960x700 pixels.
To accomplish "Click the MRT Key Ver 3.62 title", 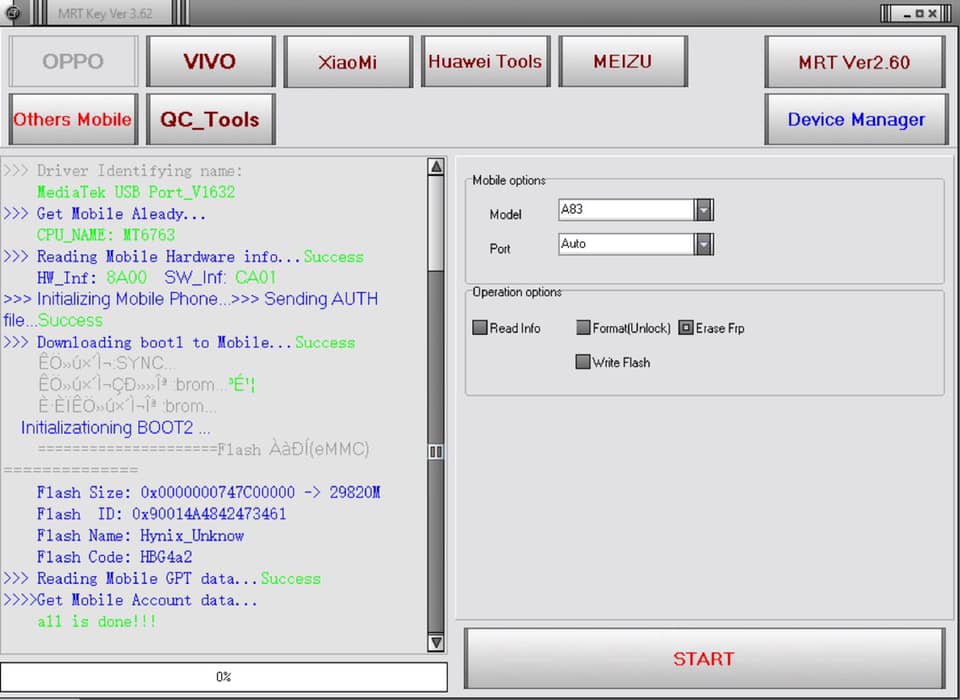I will pyautogui.click(x=105, y=13).
